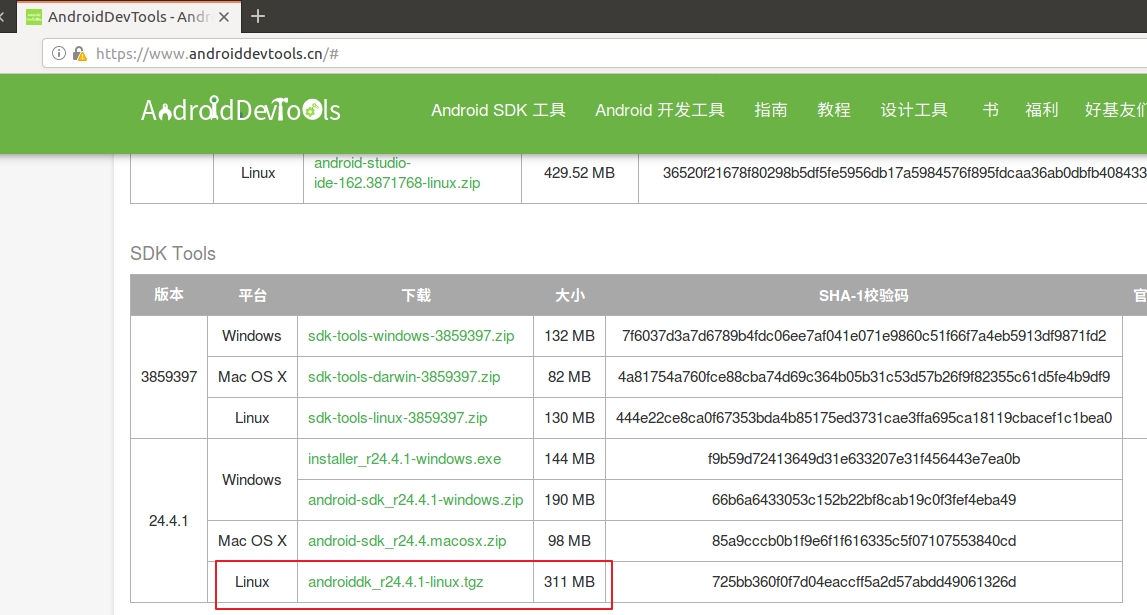1147x615 pixels.
Task: Download android-sdk_r24.4.1-windows.zip
Action: coord(415,499)
